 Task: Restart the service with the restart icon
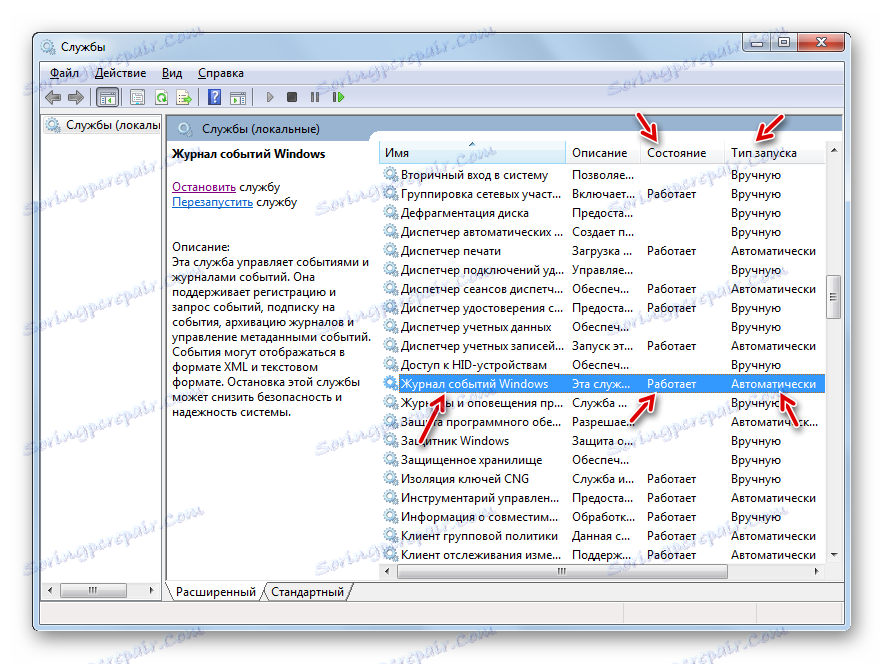[338, 98]
